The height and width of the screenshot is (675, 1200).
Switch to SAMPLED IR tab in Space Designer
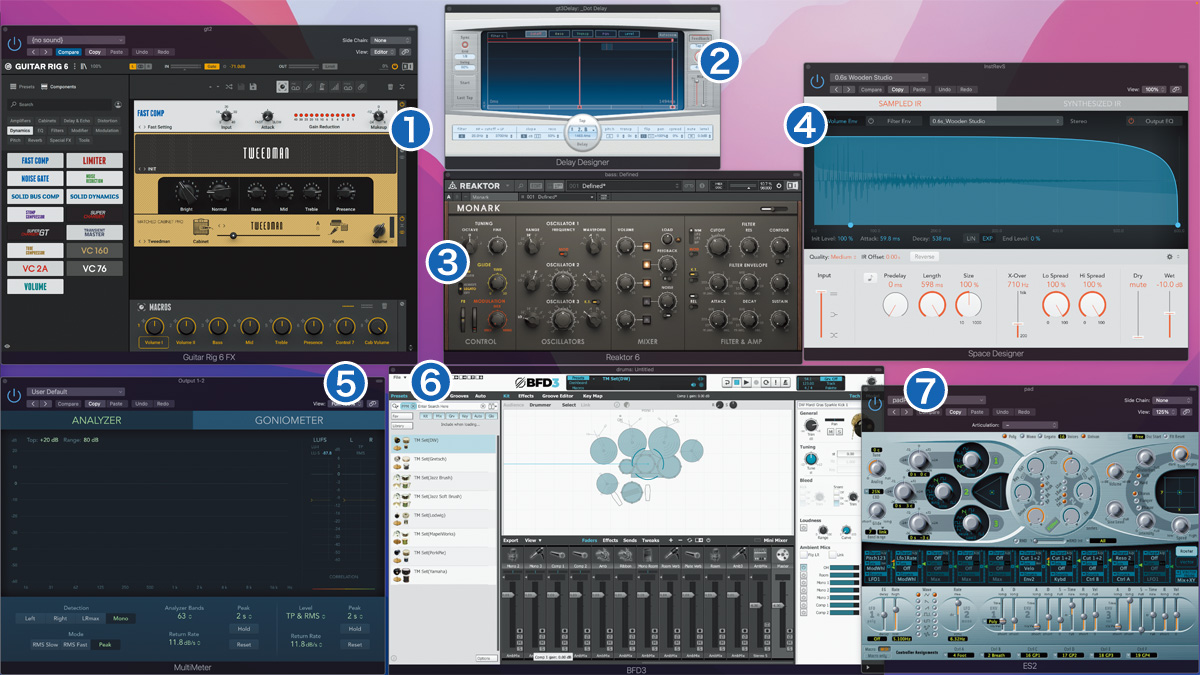point(900,103)
